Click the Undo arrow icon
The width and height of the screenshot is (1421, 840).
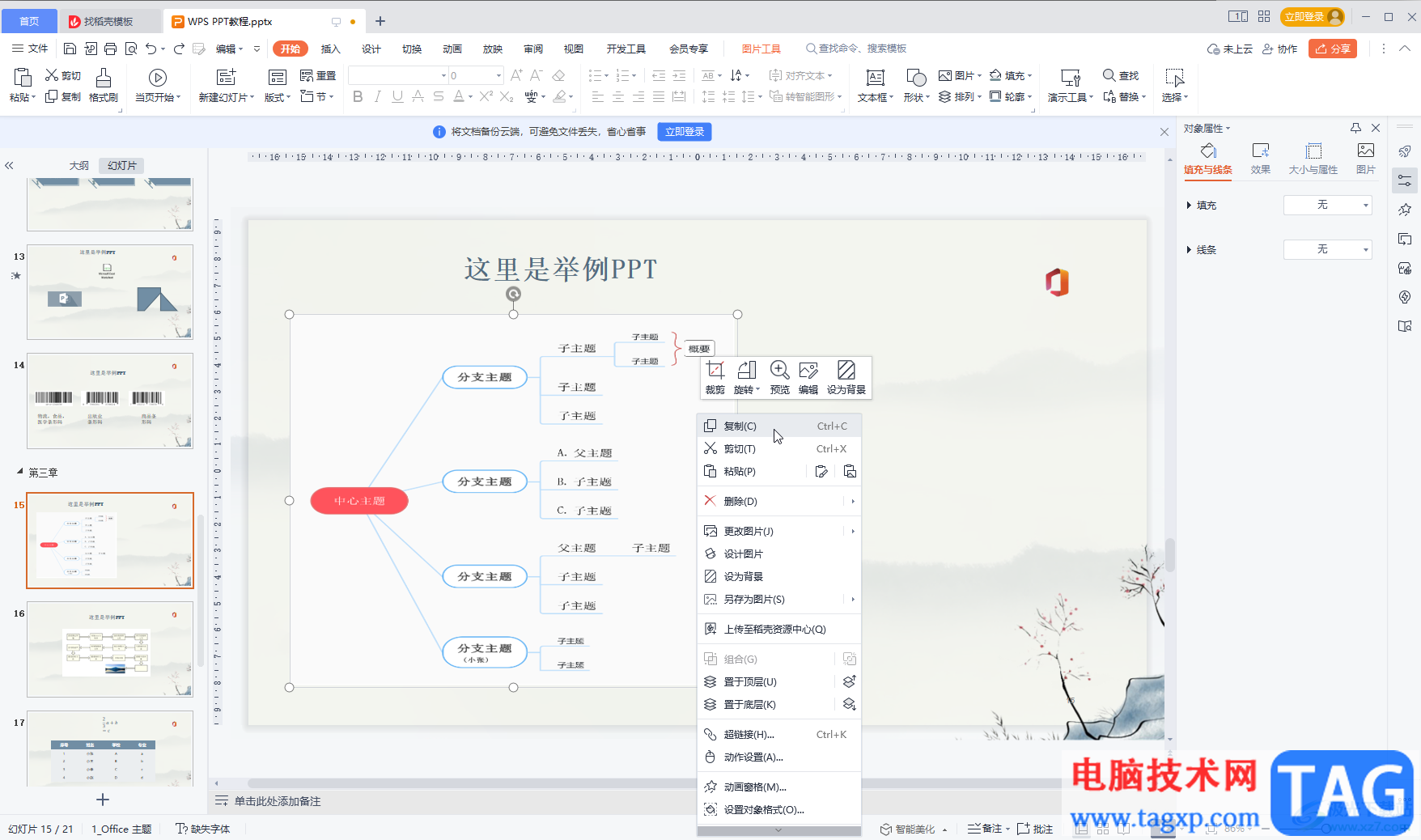(x=151, y=49)
